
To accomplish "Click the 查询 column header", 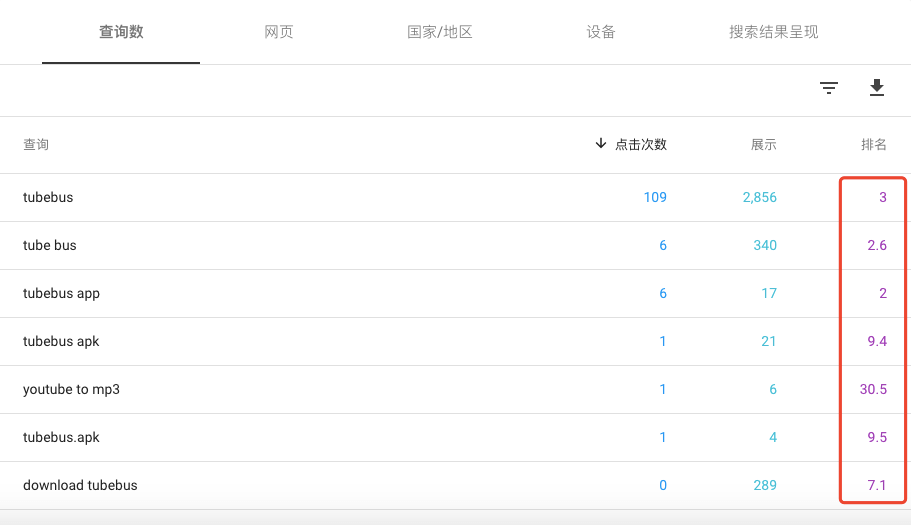I will (36, 144).
